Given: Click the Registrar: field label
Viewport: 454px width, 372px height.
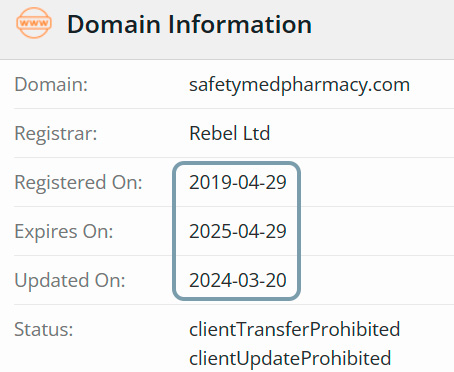Looking at the screenshot, I should 56,134.
